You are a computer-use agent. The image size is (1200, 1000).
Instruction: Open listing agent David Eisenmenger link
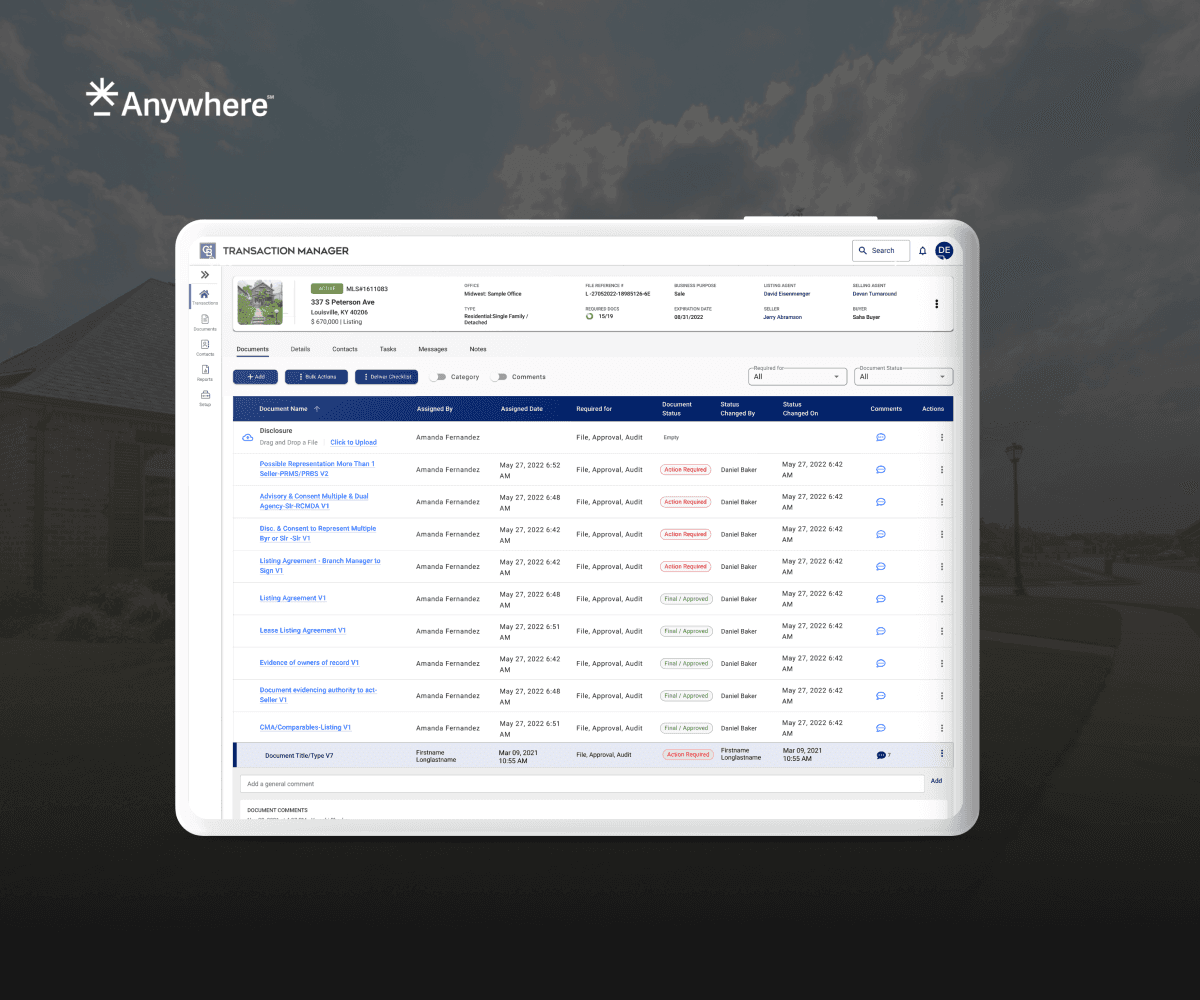click(787, 294)
